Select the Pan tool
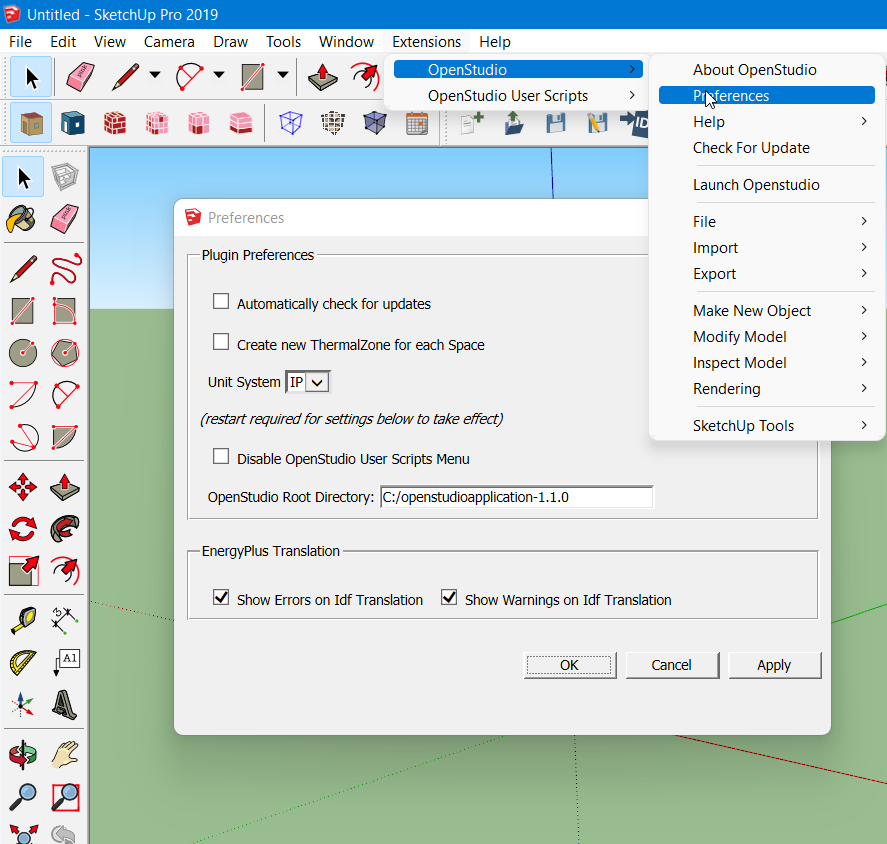Screen dimensions: 887x844 coord(63,756)
